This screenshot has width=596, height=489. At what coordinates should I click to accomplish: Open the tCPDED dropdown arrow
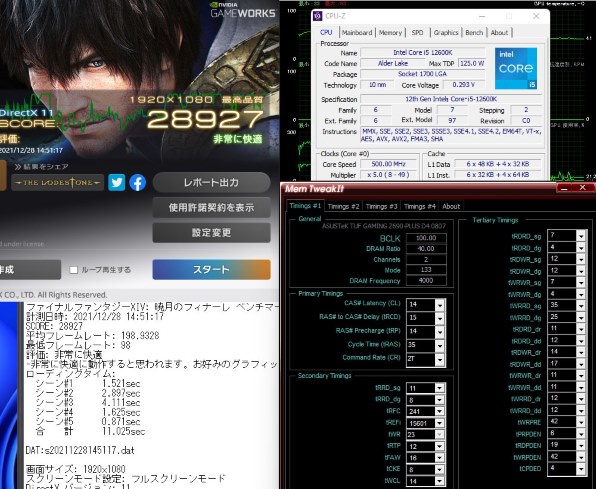pyautogui.click(x=581, y=468)
